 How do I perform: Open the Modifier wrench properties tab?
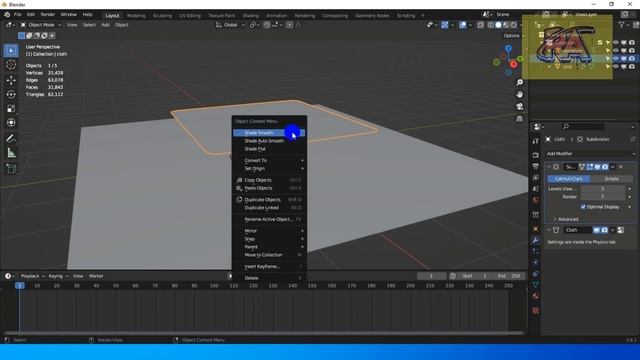coord(536,240)
